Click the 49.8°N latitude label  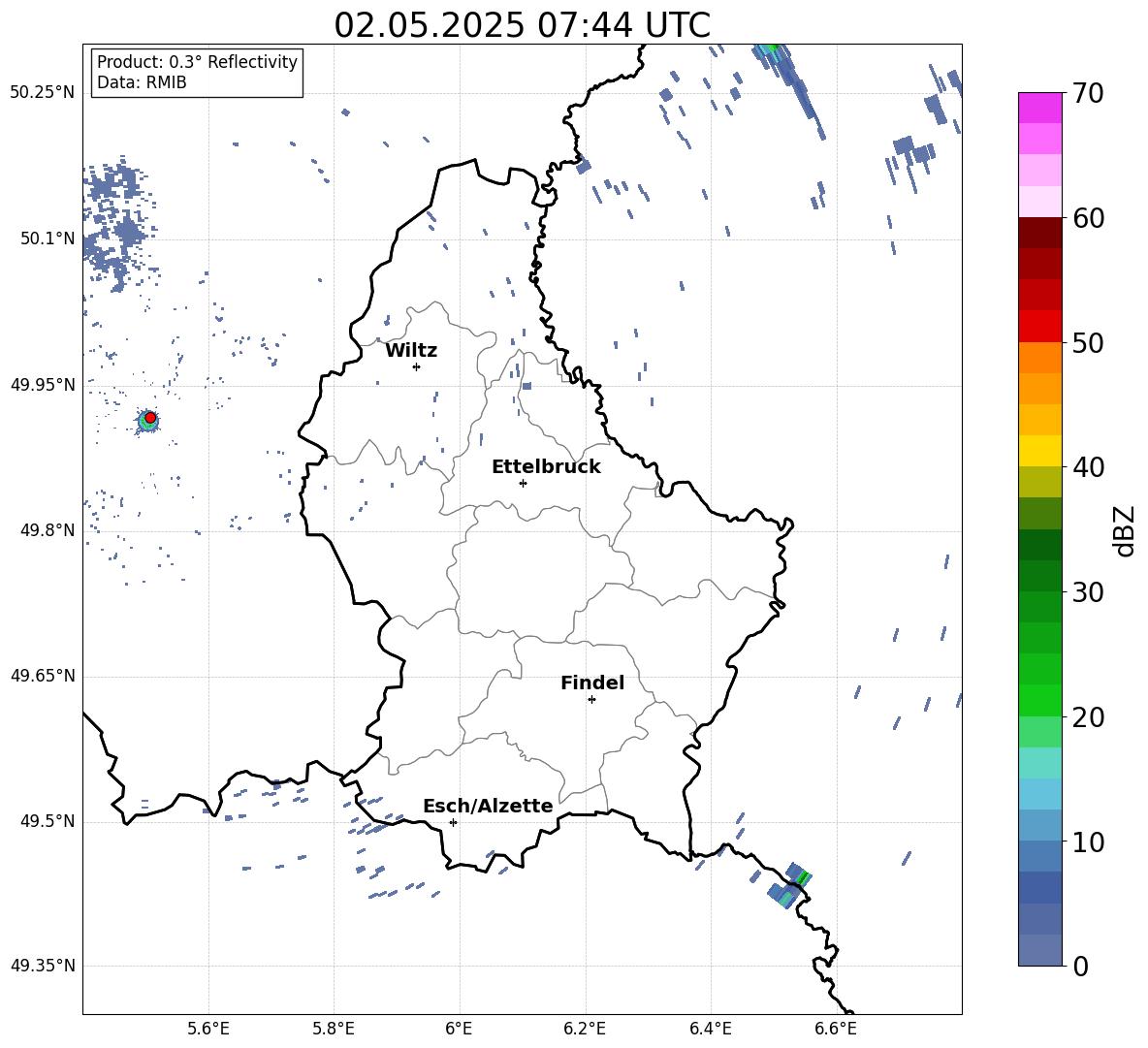click(48, 530)
